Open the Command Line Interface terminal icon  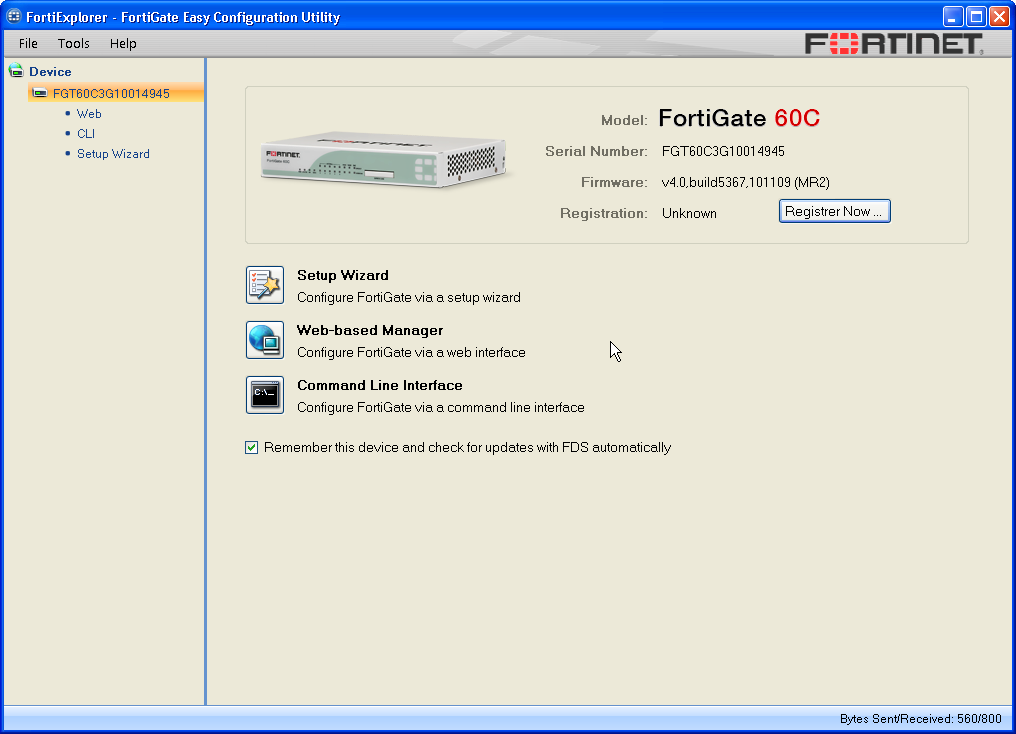[x=264, y=395]
